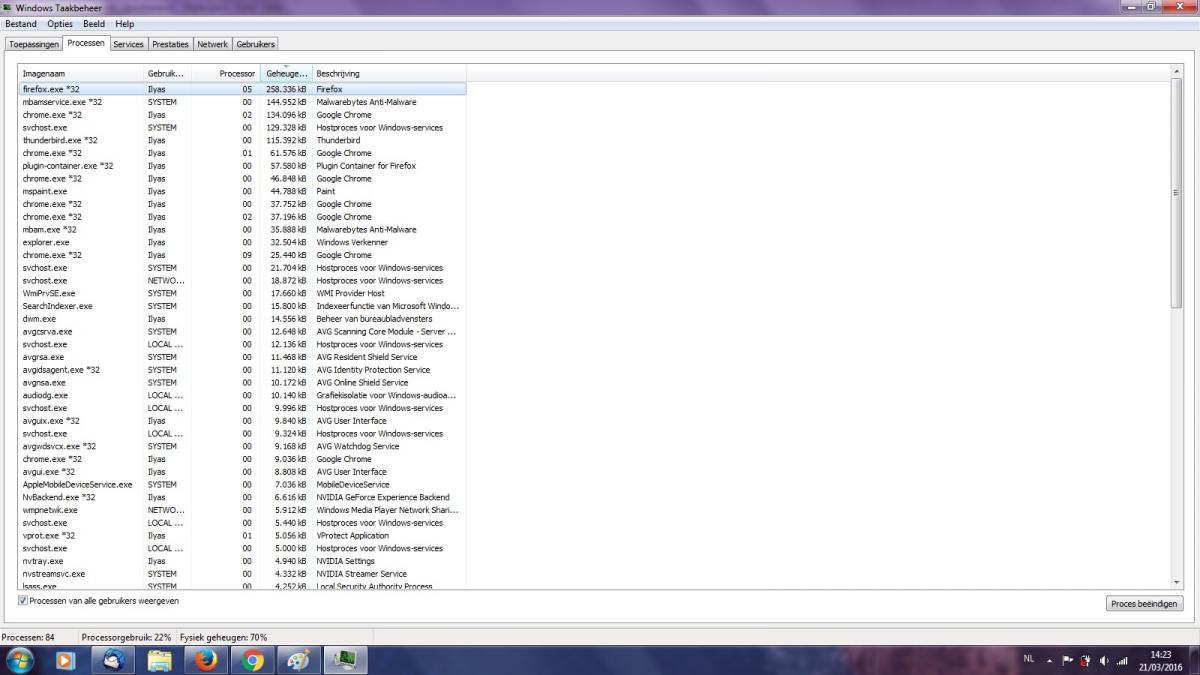The height and width of the screenshot is (675, 1200).
Task: Select the avgwdsvcx.exe *32 process
Action: tap(242, 446)
